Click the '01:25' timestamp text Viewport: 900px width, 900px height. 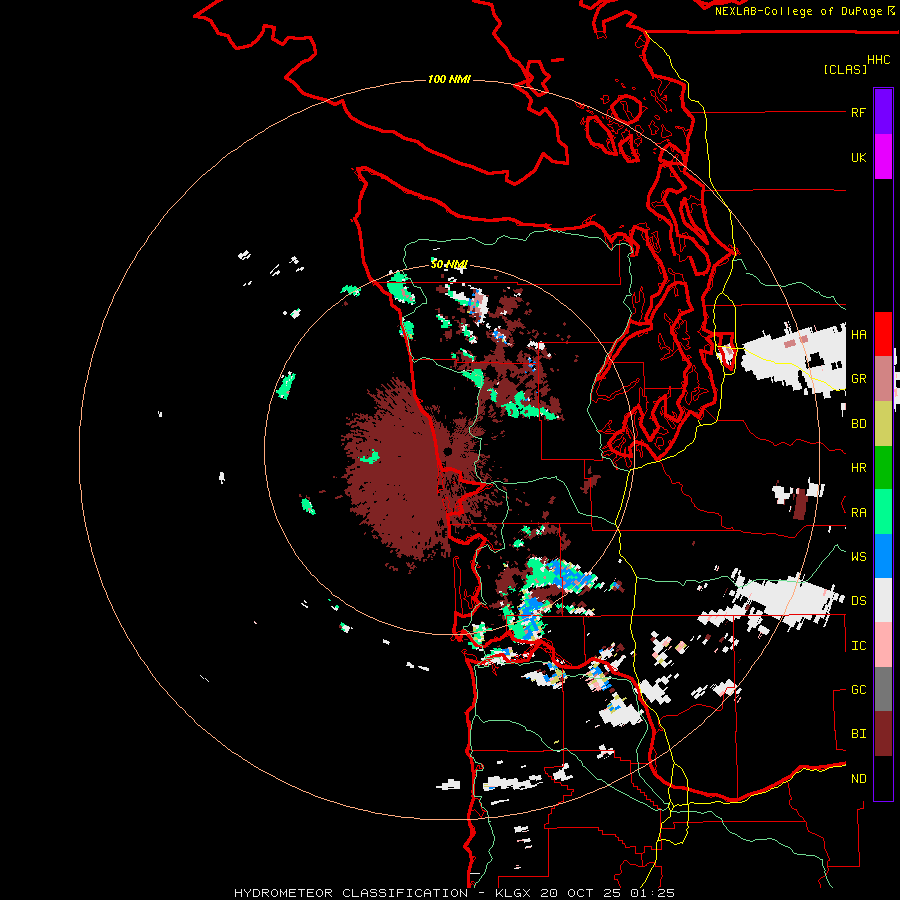[652, 893]
